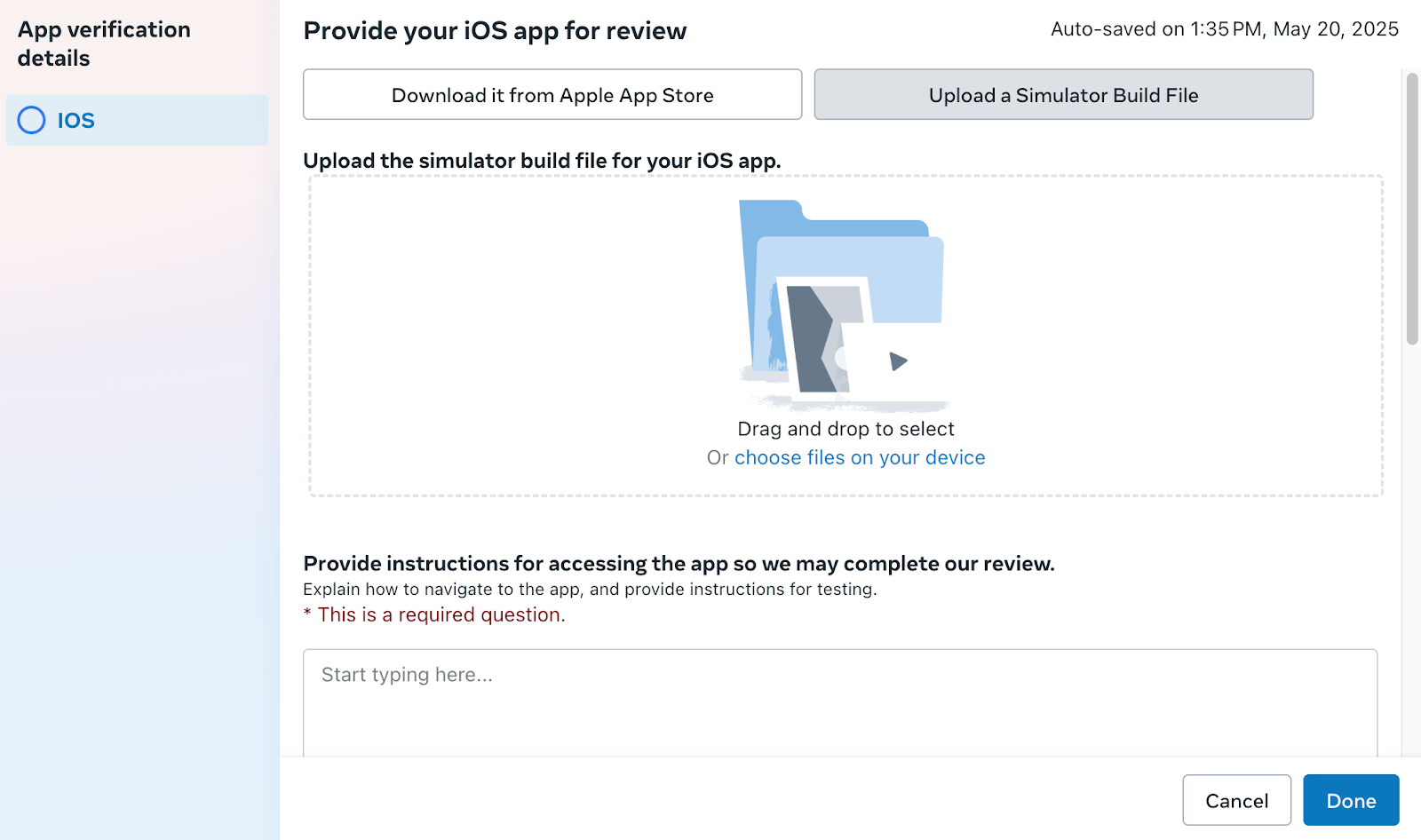This screenshot has width=1421, height=840.
Task: Focus the Start typing here text area
Action: click(840, 702)
